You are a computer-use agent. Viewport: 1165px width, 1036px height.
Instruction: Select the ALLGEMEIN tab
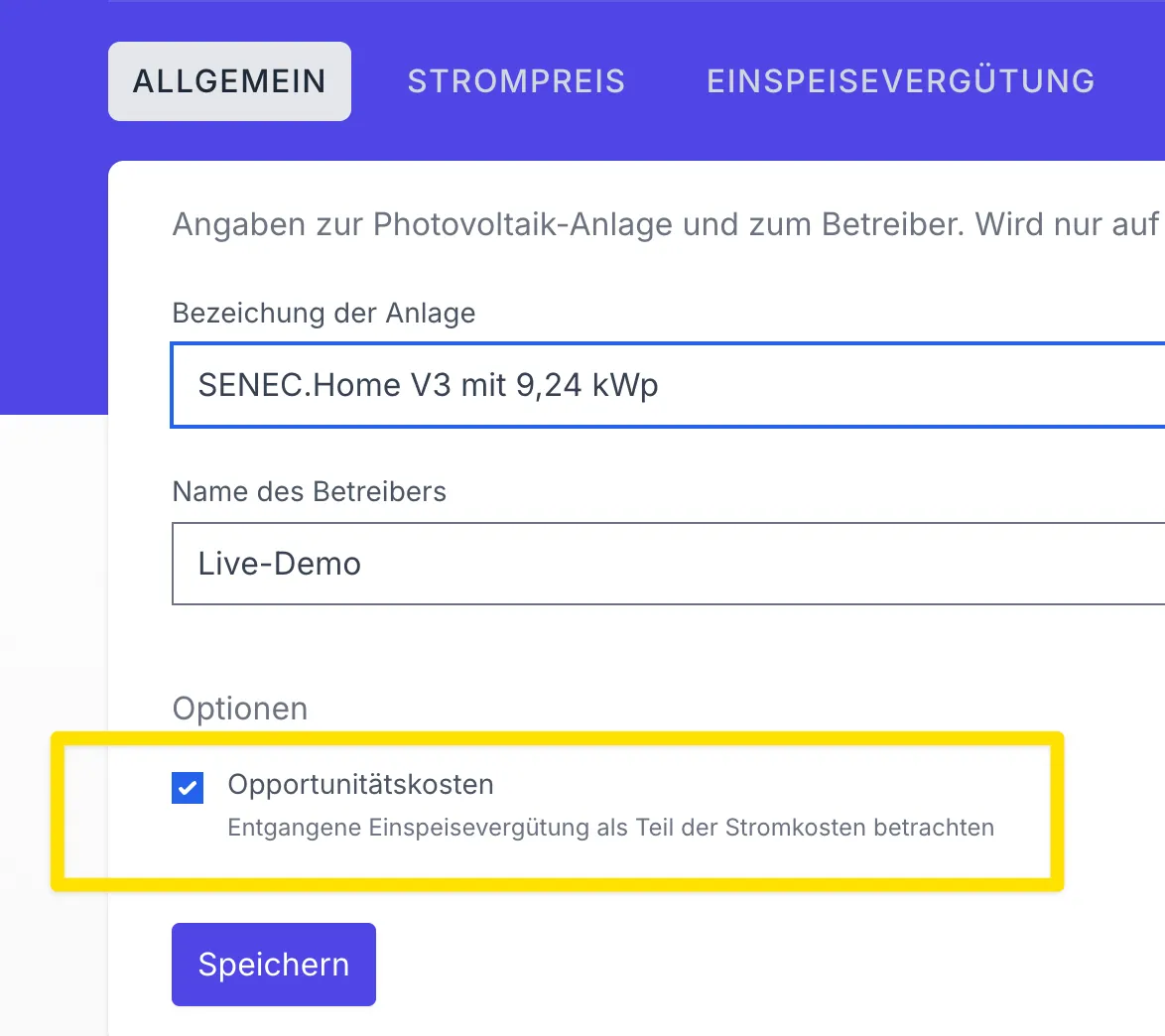tap(229, 81)
